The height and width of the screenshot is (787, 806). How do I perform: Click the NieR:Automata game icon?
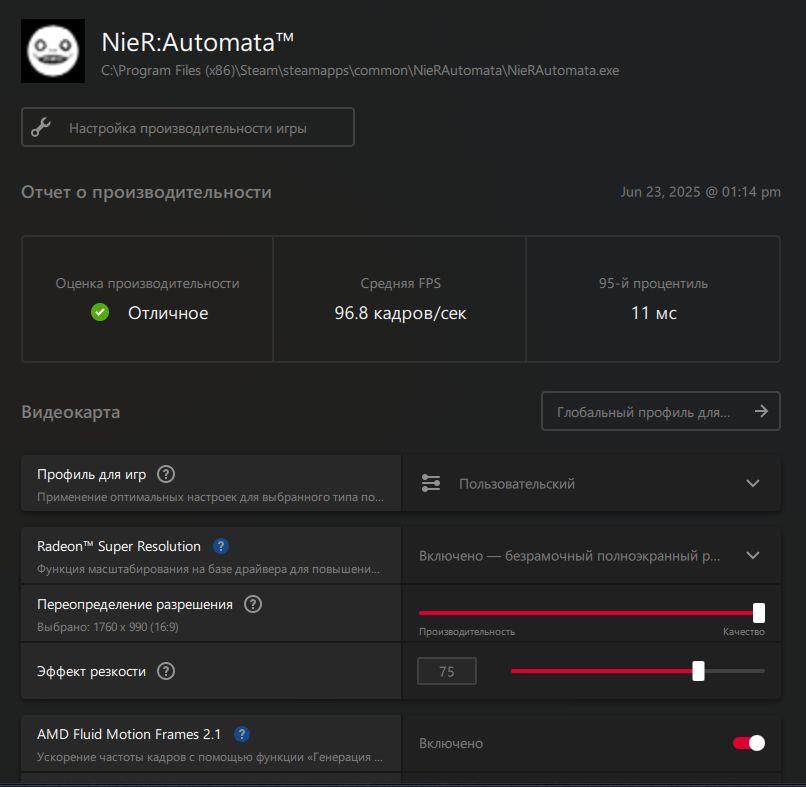[x=53, y=51]
